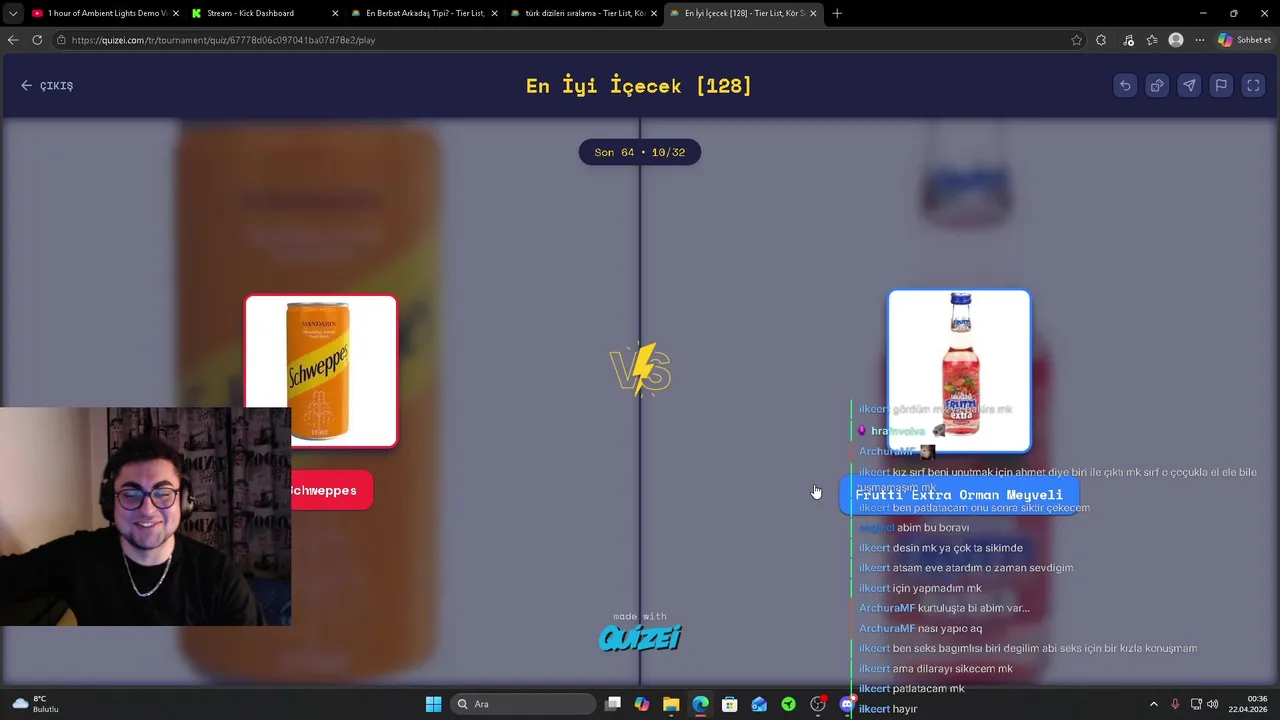Screen dimensions: 1280x720
Task: Launch Copilot from the taskbar
Action: (x=642, y=704)
